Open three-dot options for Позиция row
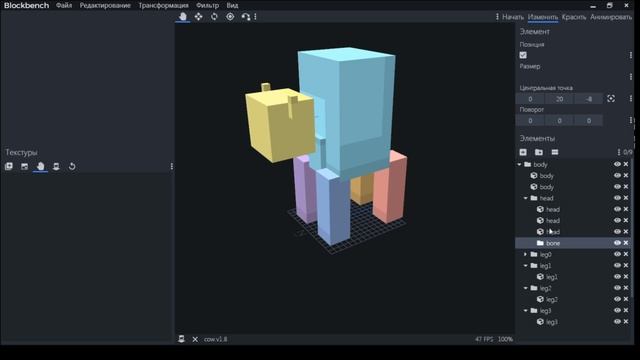The height and width of the screenshot is (360, 640). [631, 55]
